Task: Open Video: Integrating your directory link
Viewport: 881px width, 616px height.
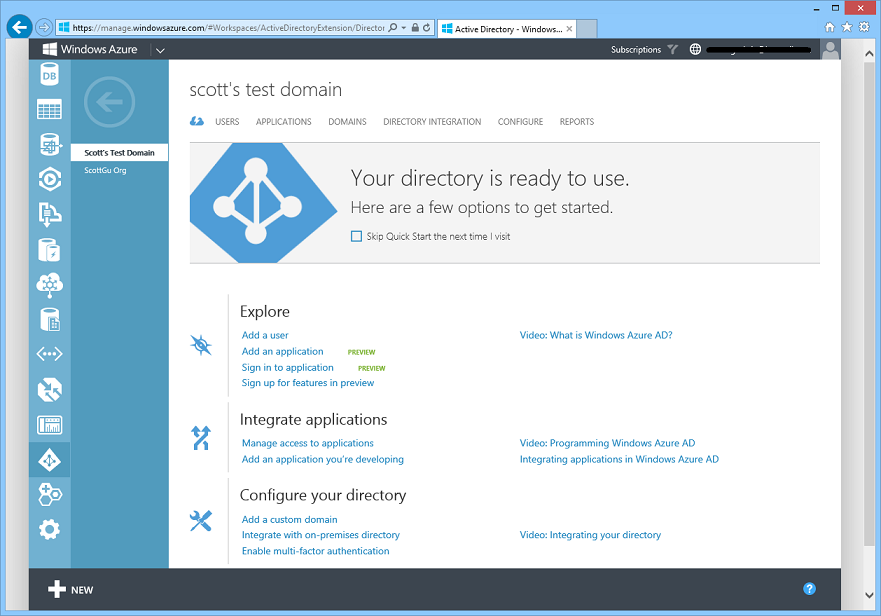Action: (x=591, y=535)
